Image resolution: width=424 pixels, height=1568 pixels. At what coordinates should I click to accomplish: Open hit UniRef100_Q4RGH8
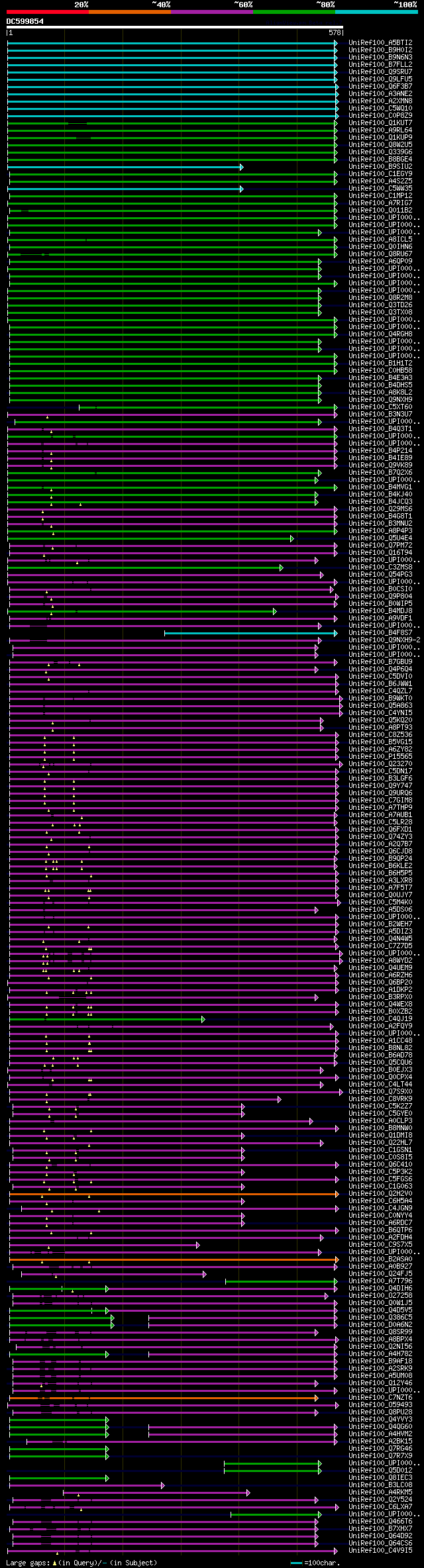[x=380, y=334]
